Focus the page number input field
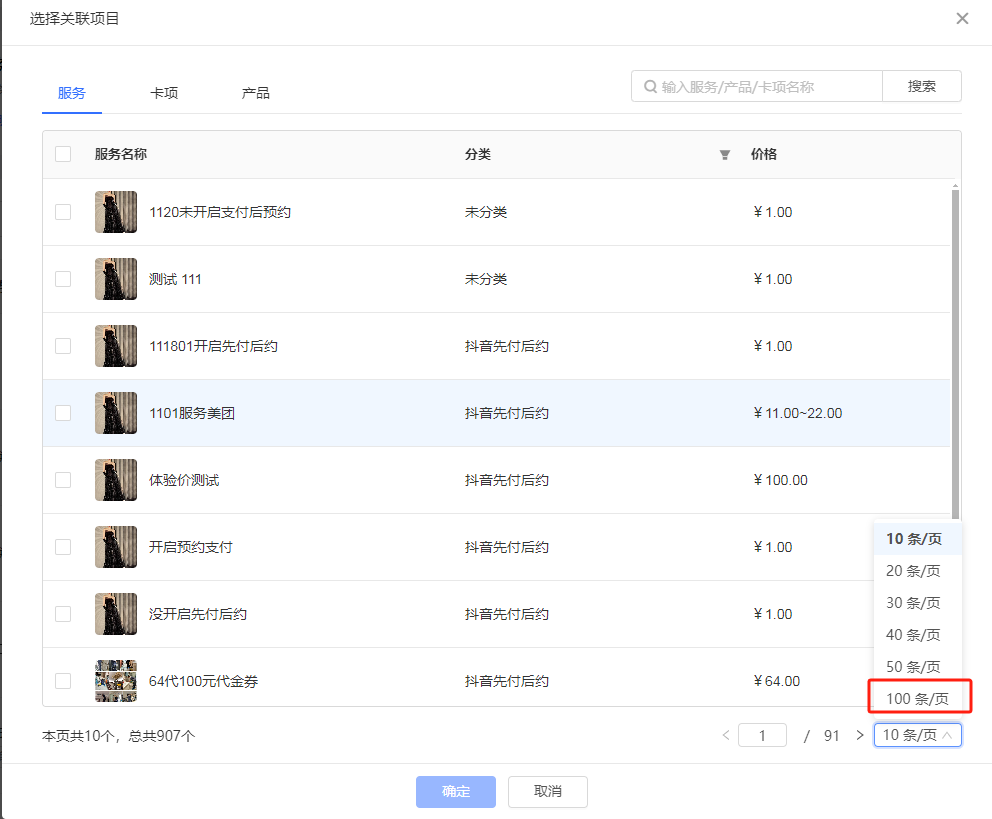The image size is (992, 819). point(762,736)
